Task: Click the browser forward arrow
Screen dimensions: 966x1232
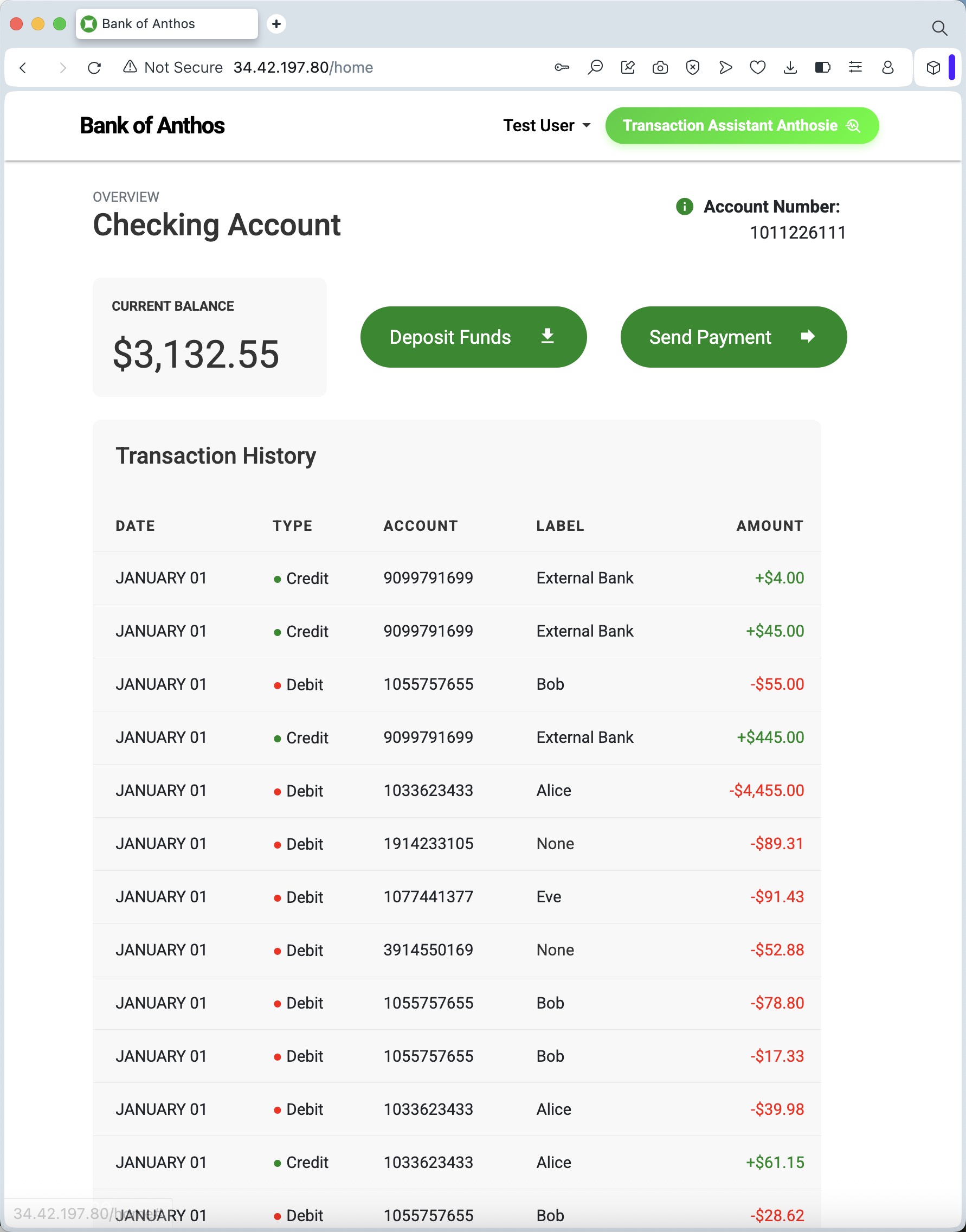Action: tap(62, 68)
